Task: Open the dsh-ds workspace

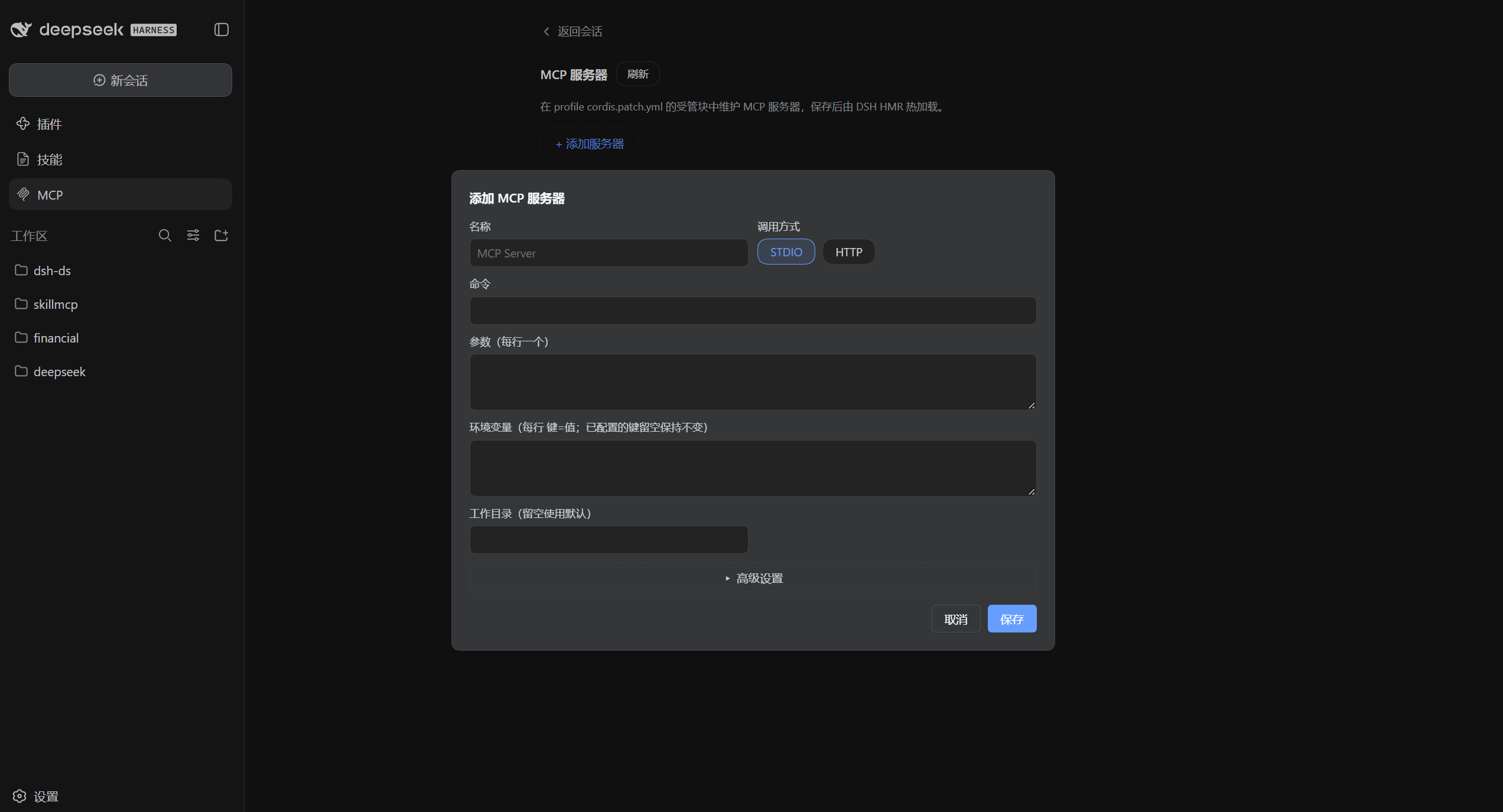Action: click(x=121, y=270)
